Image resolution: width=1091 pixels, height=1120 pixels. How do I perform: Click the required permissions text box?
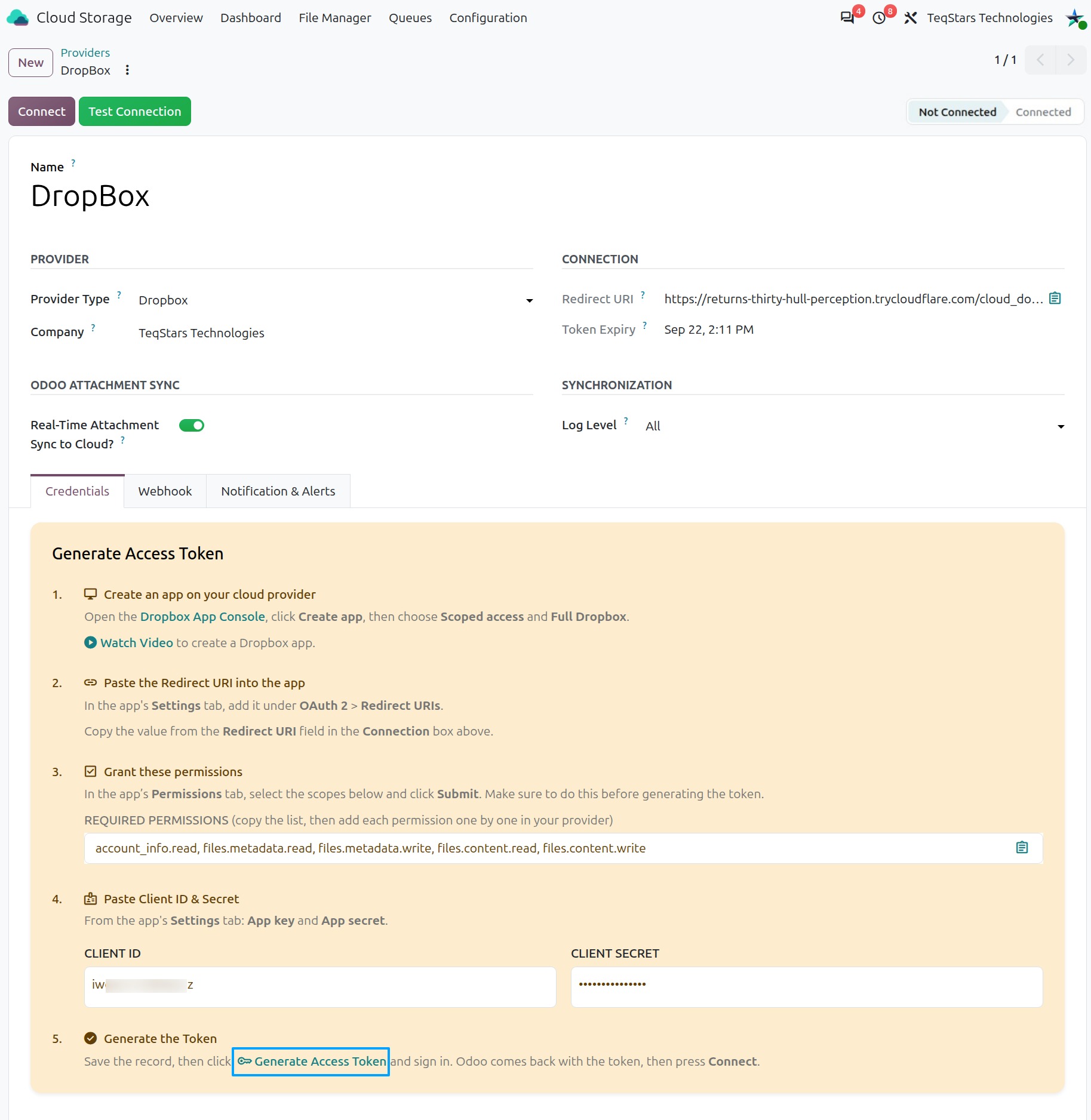pos(563,848)
